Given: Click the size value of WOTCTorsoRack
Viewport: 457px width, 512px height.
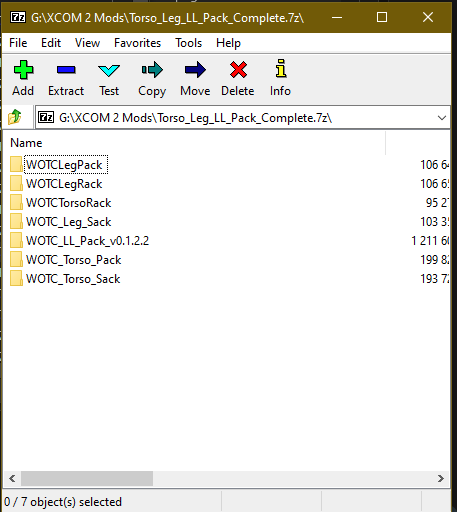Looking at the screenshot, I should pyautogui.click(x=438, y=203).
